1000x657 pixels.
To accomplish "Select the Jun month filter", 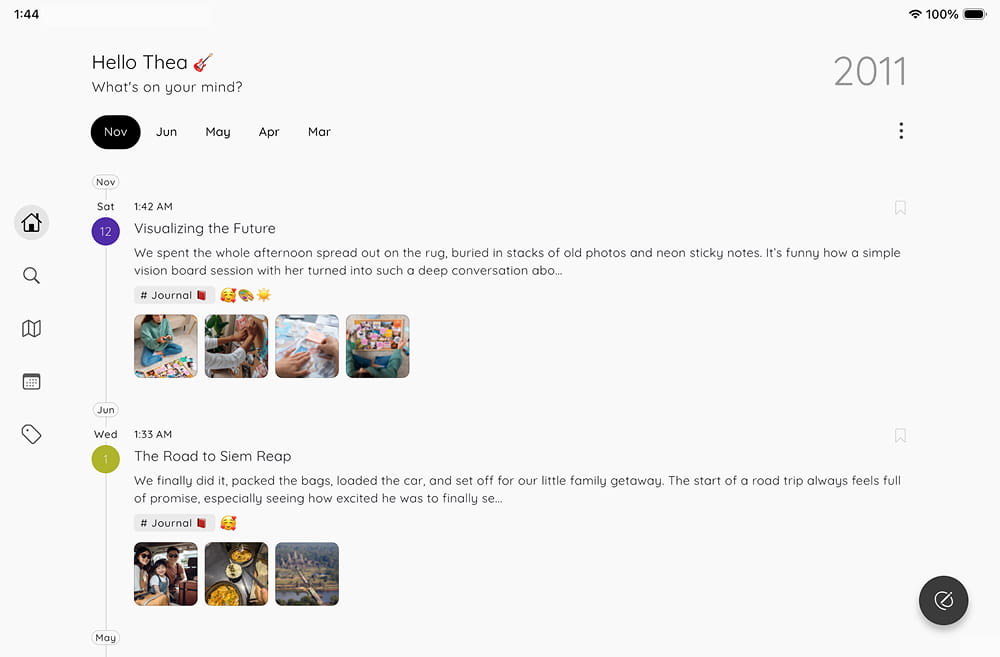I will coord(166,132).
